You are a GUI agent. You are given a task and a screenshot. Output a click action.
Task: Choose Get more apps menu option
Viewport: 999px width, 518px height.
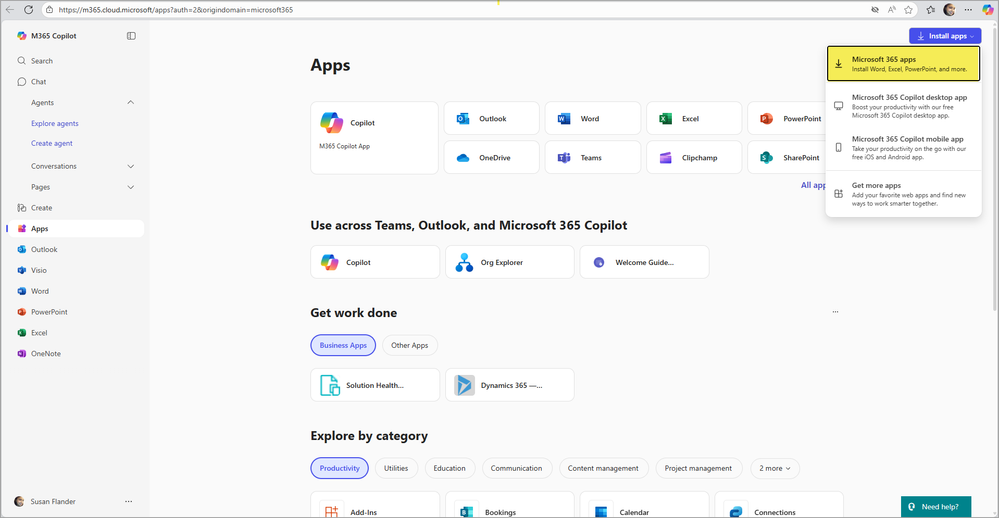pyautogui.click(x=903, y=194)
